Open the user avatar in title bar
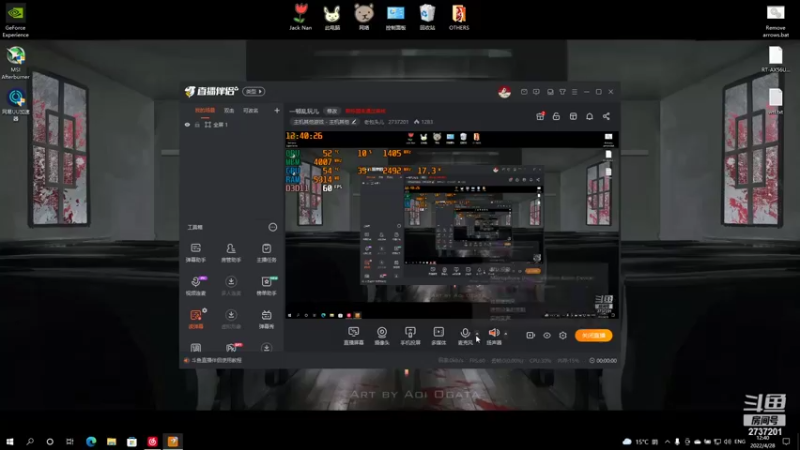Image resolution: width=800 pixels, height=450 pixels. pos(504,92)
